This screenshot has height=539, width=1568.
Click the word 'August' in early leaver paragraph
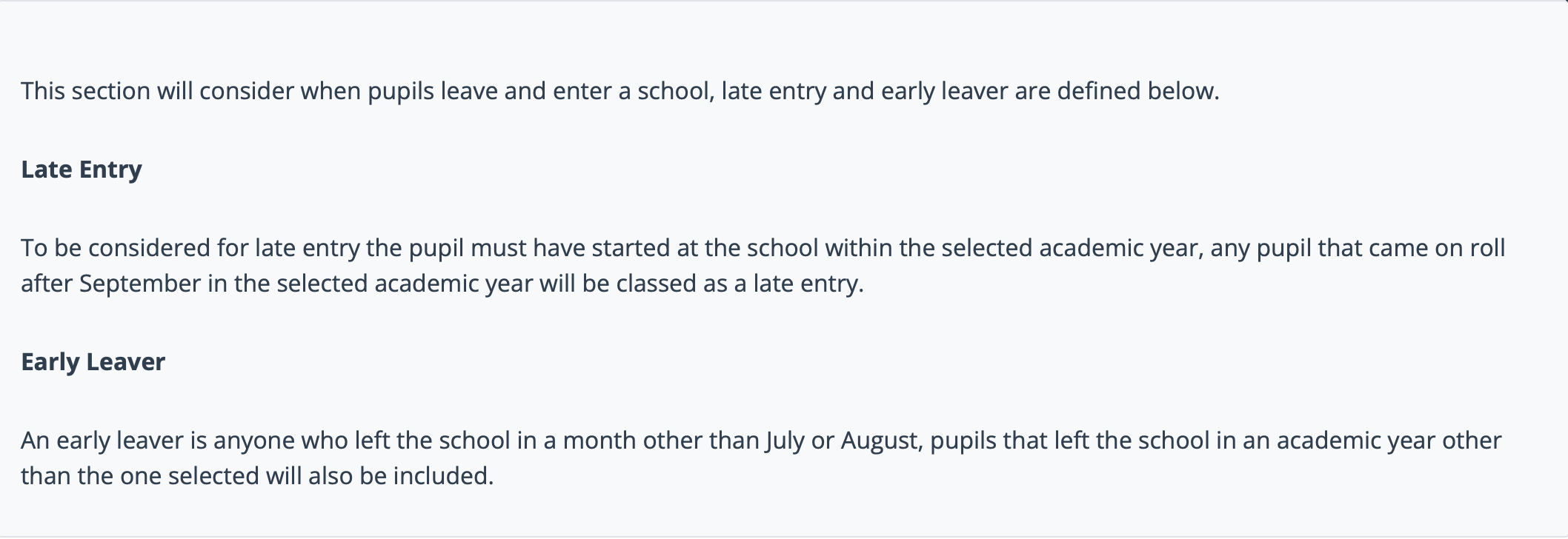tap(880, 441)
